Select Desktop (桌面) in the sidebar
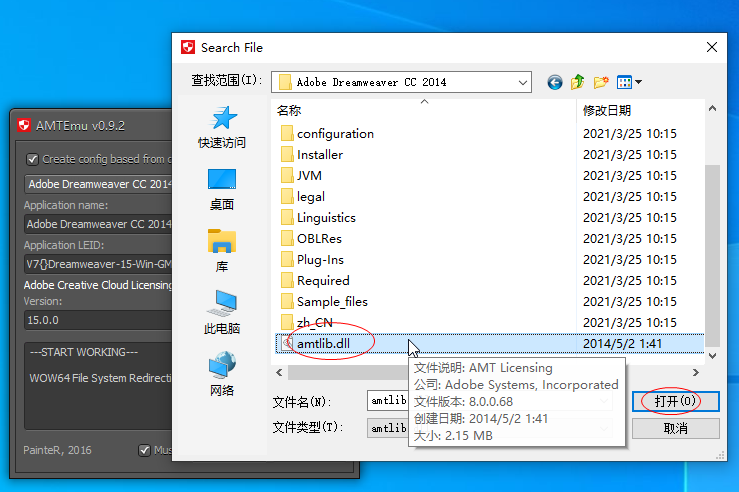739x492 pixels. (x=222, y=189)
